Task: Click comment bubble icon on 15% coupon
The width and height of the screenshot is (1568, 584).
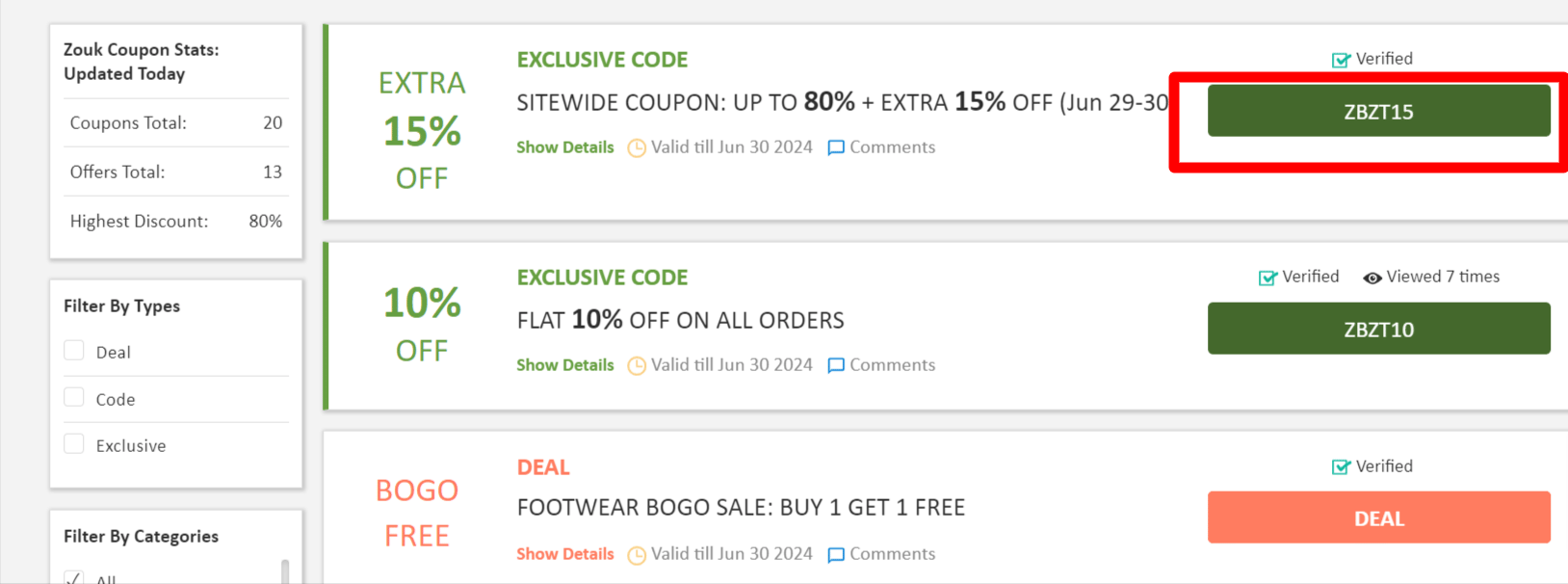Action: point(835,147)
